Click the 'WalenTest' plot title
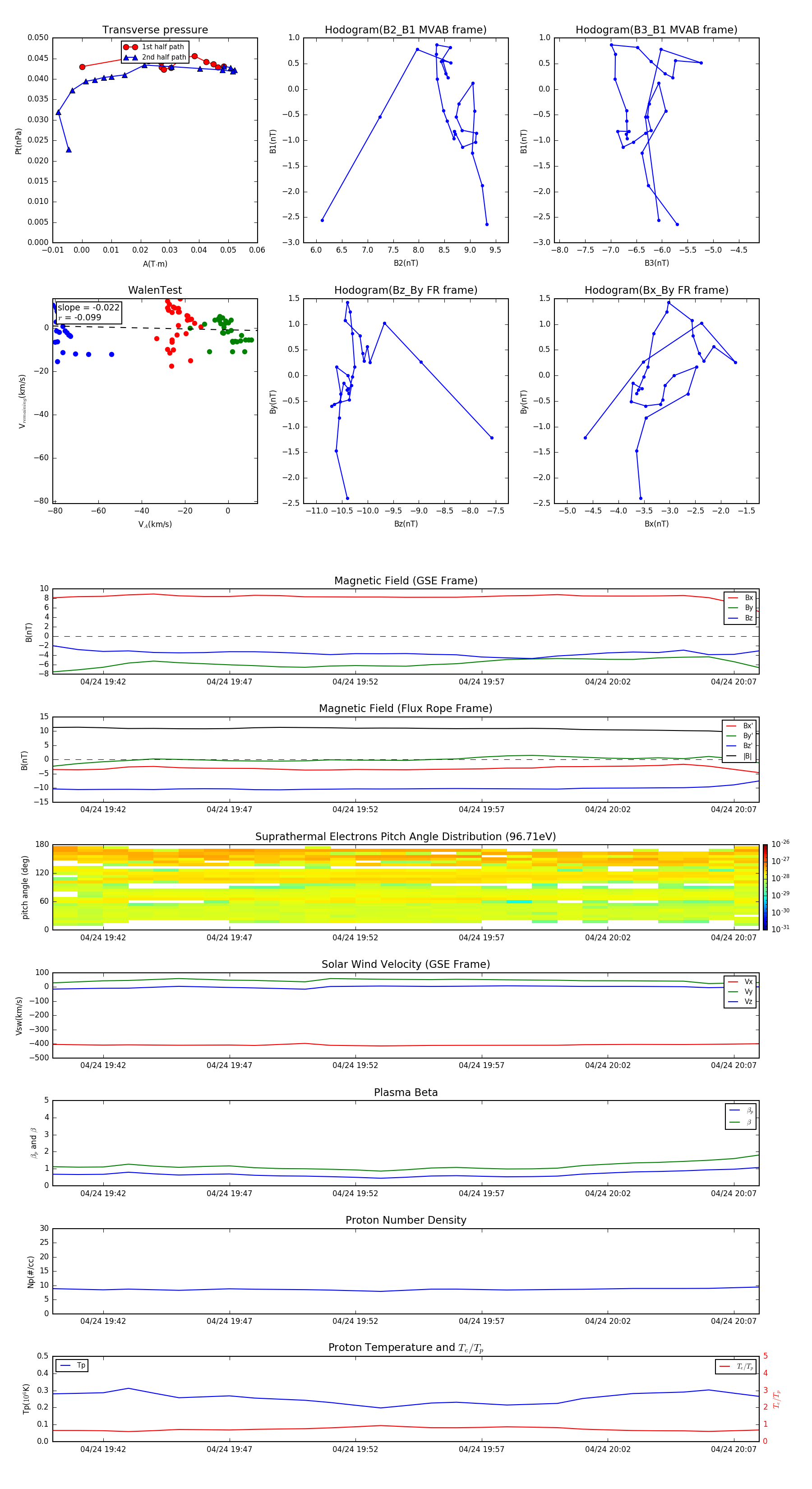The image size is (812, 1489). [155, 290]
